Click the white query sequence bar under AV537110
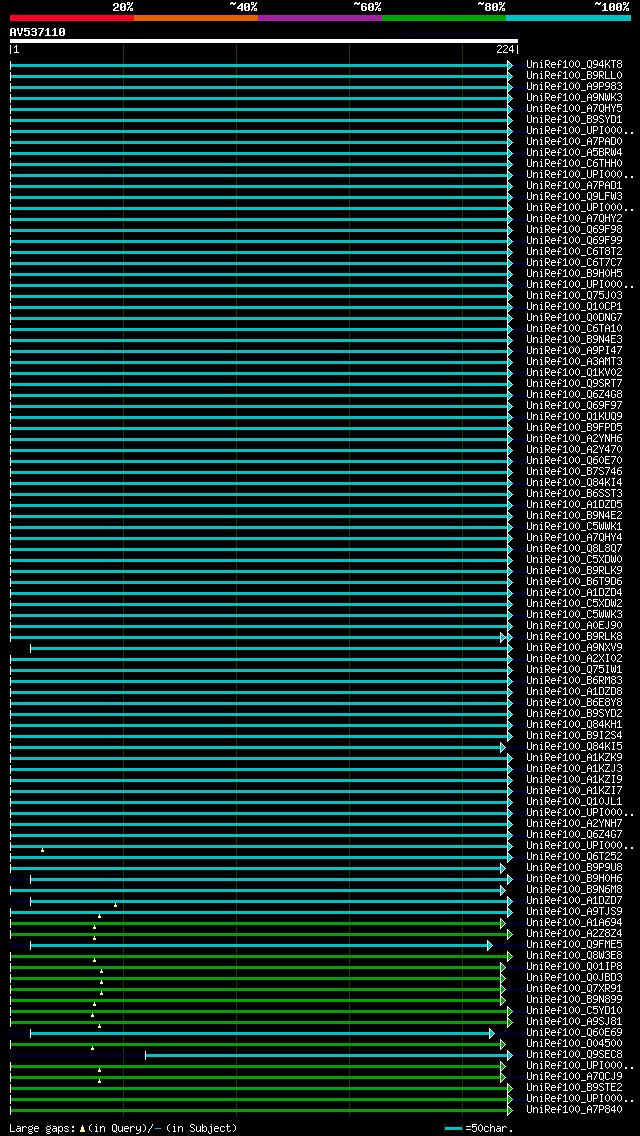640x1136 pixels. (x=264, y=41)
